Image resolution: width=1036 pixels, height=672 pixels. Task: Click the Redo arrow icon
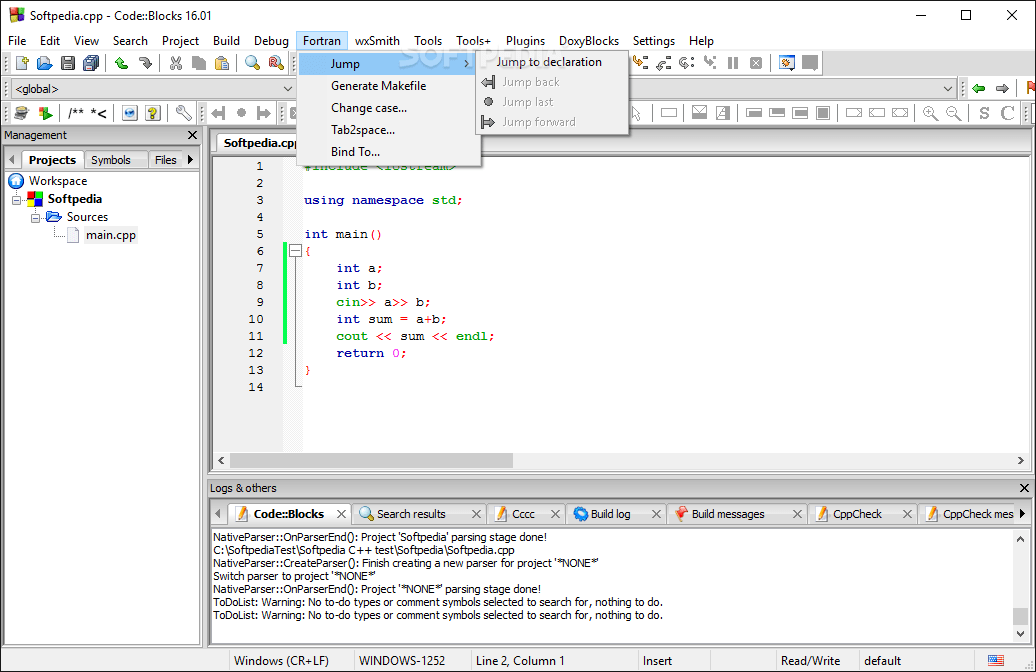145,63
